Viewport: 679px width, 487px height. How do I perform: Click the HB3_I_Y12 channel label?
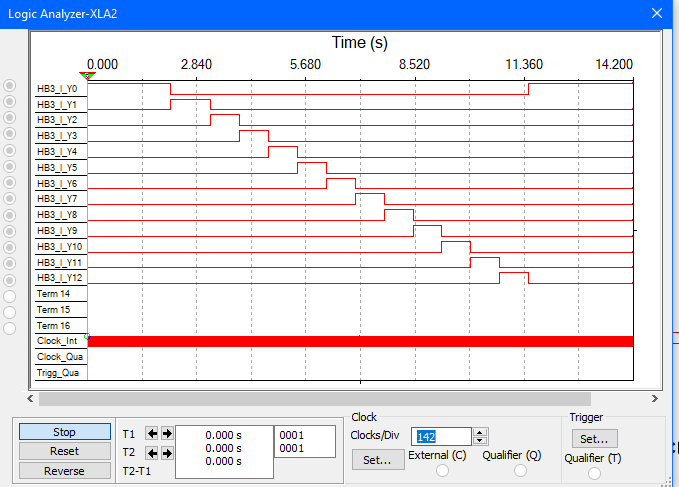coord(59,277)
